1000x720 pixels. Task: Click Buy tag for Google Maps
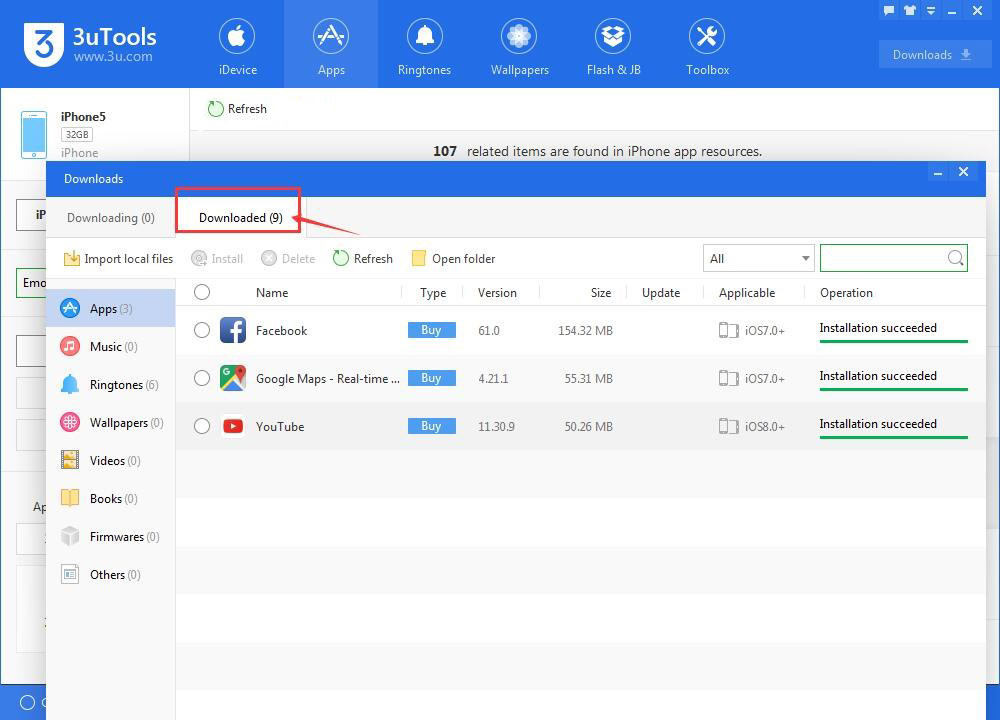click(432, 378)
